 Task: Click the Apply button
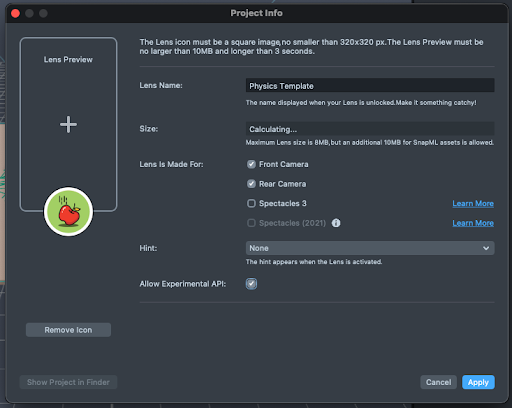point(478,382)
